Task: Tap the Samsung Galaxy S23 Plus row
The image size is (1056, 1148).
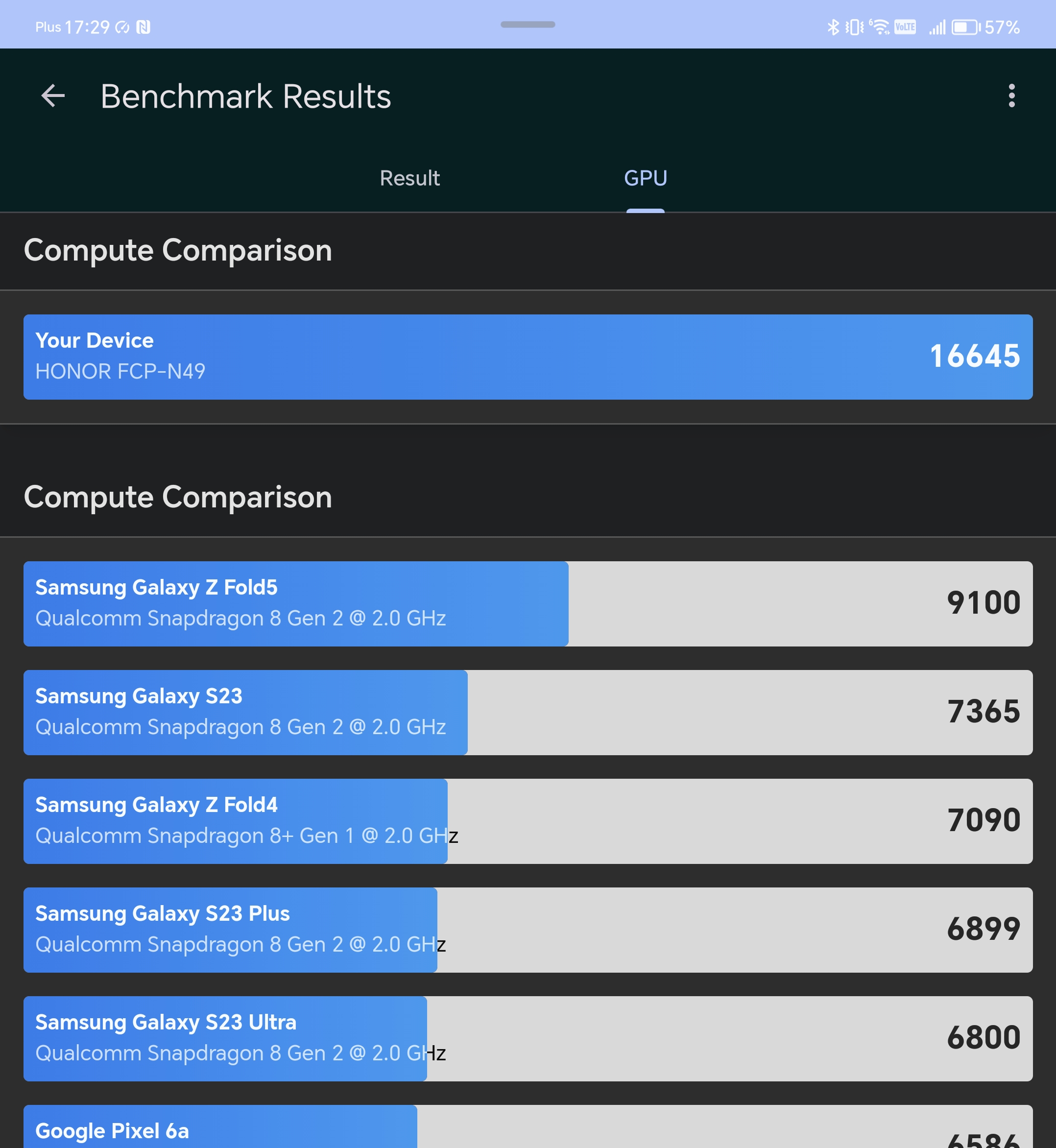Action: pos(528,930)
